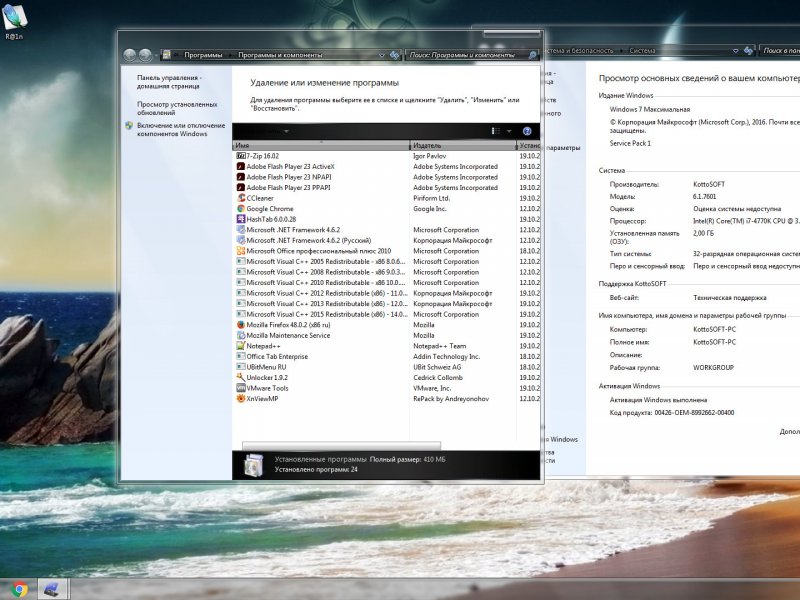The height and width of the screenshot is (600, 800).
Task: Click the Microsoft Office 2010 icon
Action: coord(241,251)
